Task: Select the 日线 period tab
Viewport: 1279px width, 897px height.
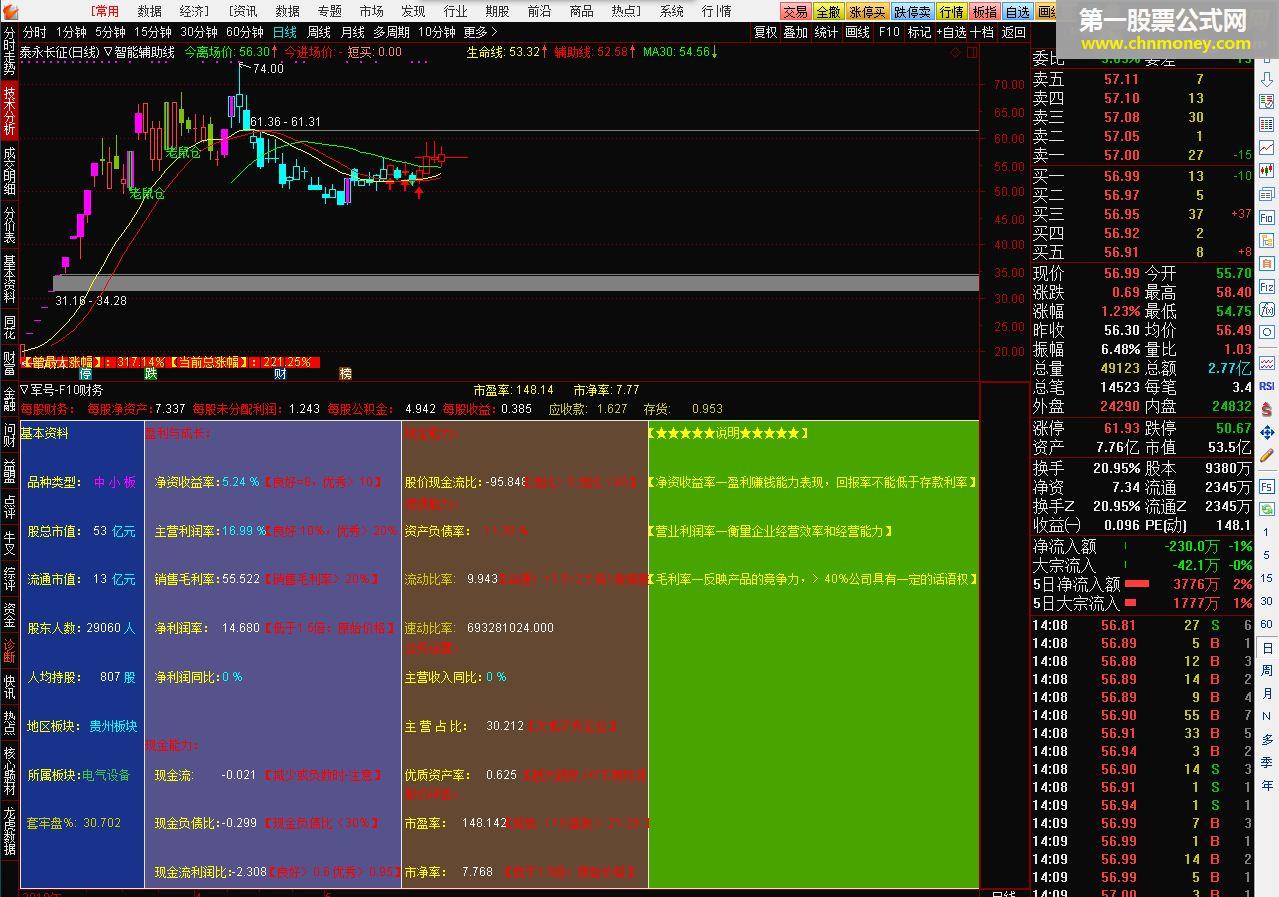Action: (x=285, y=32)
